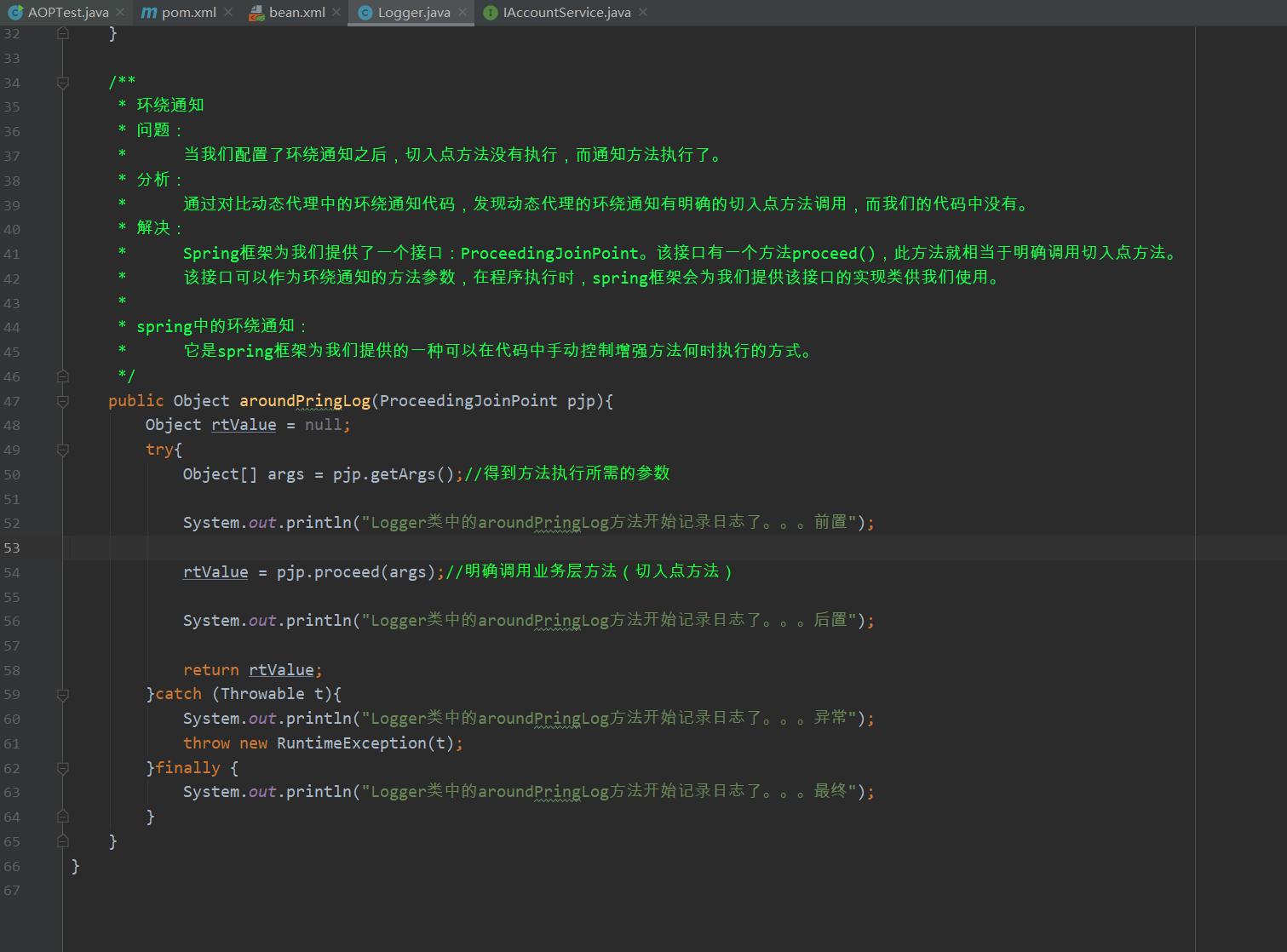This screenshot has width=1287, height=952.
Task: Click line number 53 in the gutter
Action: click(x=12, y=548)
